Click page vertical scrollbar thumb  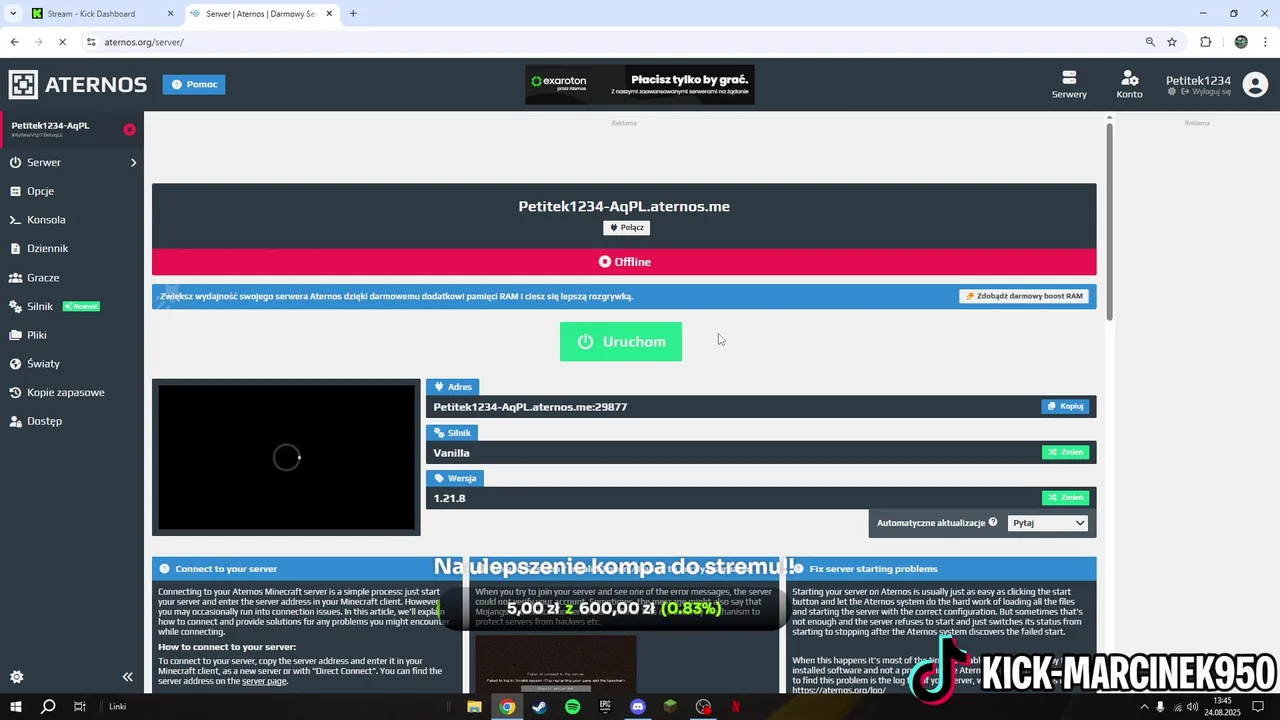tap(1109, 223)
